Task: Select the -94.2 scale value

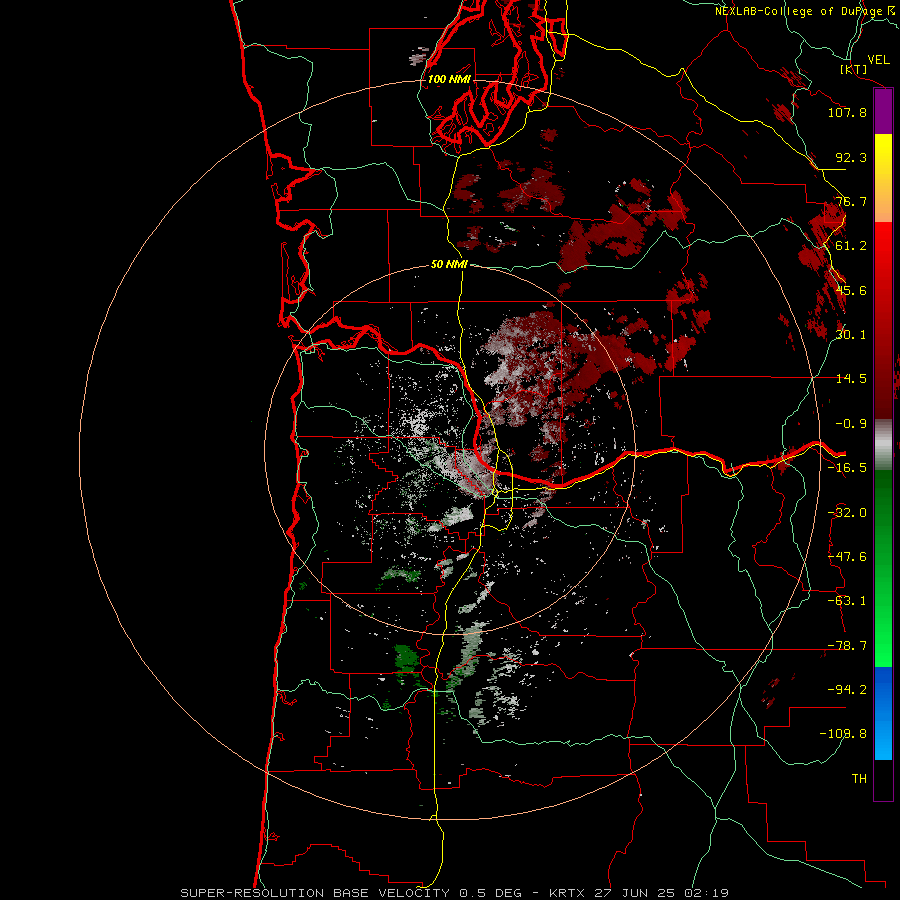Action: point(847,689)
